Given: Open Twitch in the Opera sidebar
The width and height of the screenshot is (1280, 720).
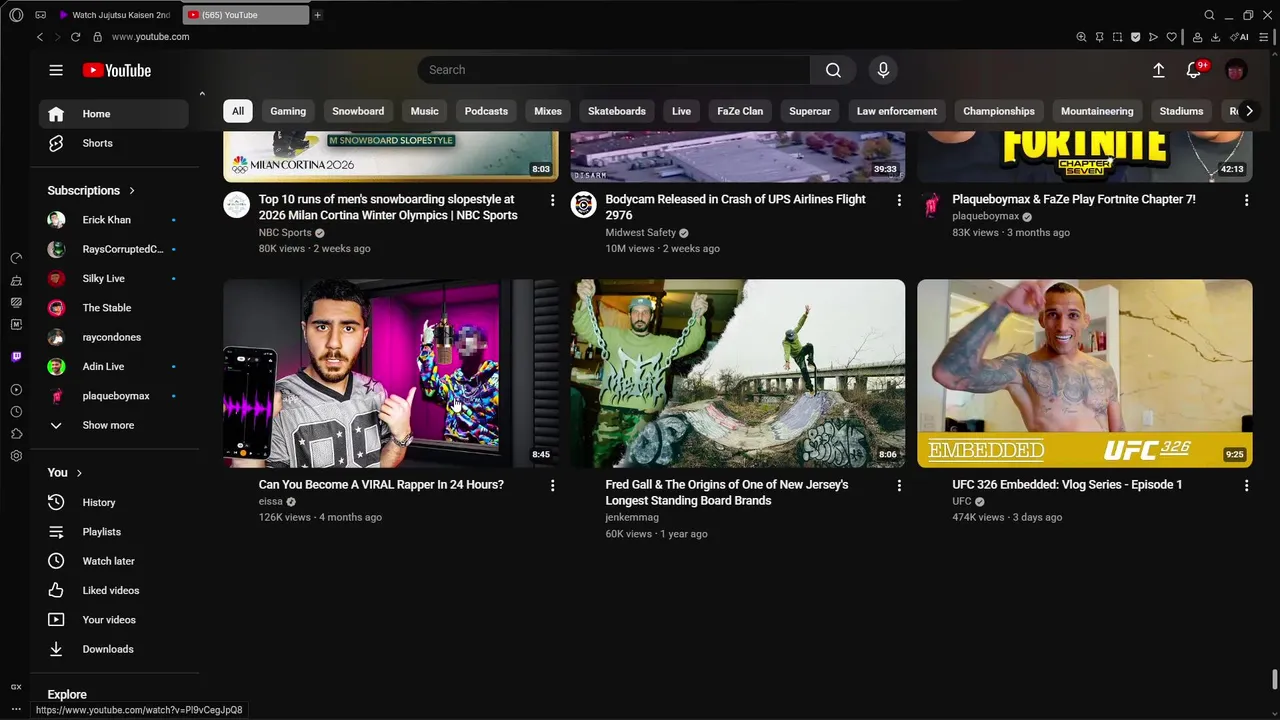Looking at the screenshot, I should tap(16, 357).
